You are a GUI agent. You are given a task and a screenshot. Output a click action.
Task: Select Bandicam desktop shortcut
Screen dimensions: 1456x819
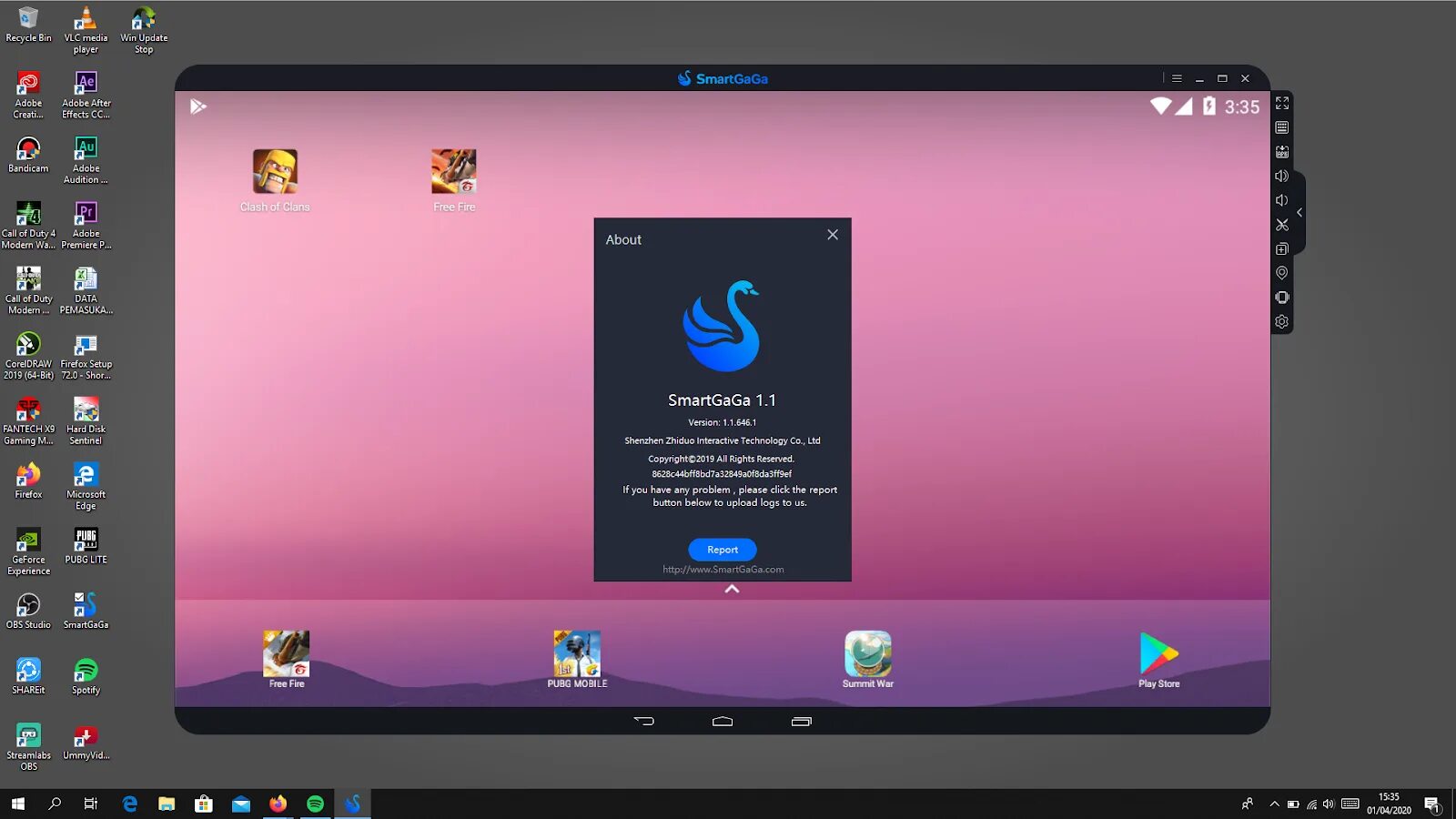(28, 155)
